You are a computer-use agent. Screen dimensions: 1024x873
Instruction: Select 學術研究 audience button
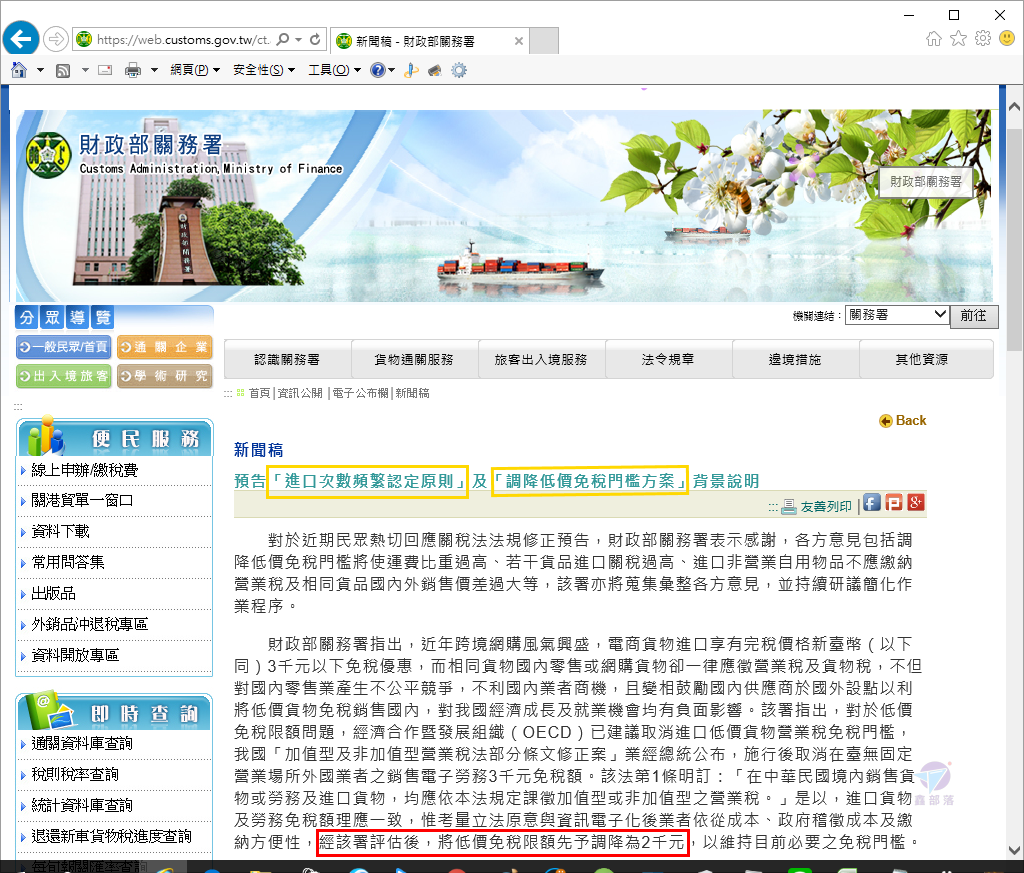[x=165, y=376]
